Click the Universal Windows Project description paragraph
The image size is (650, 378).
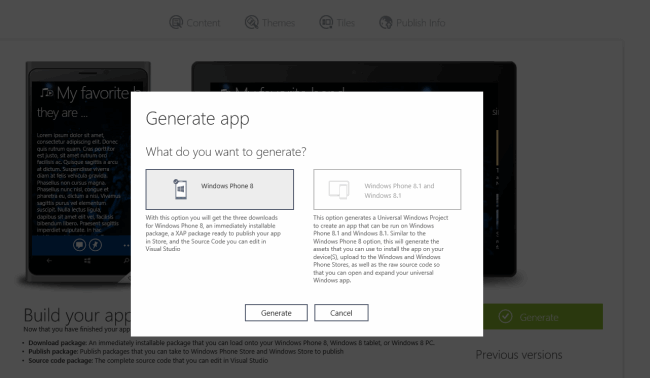pyautogui.click(x=381, y=249)
